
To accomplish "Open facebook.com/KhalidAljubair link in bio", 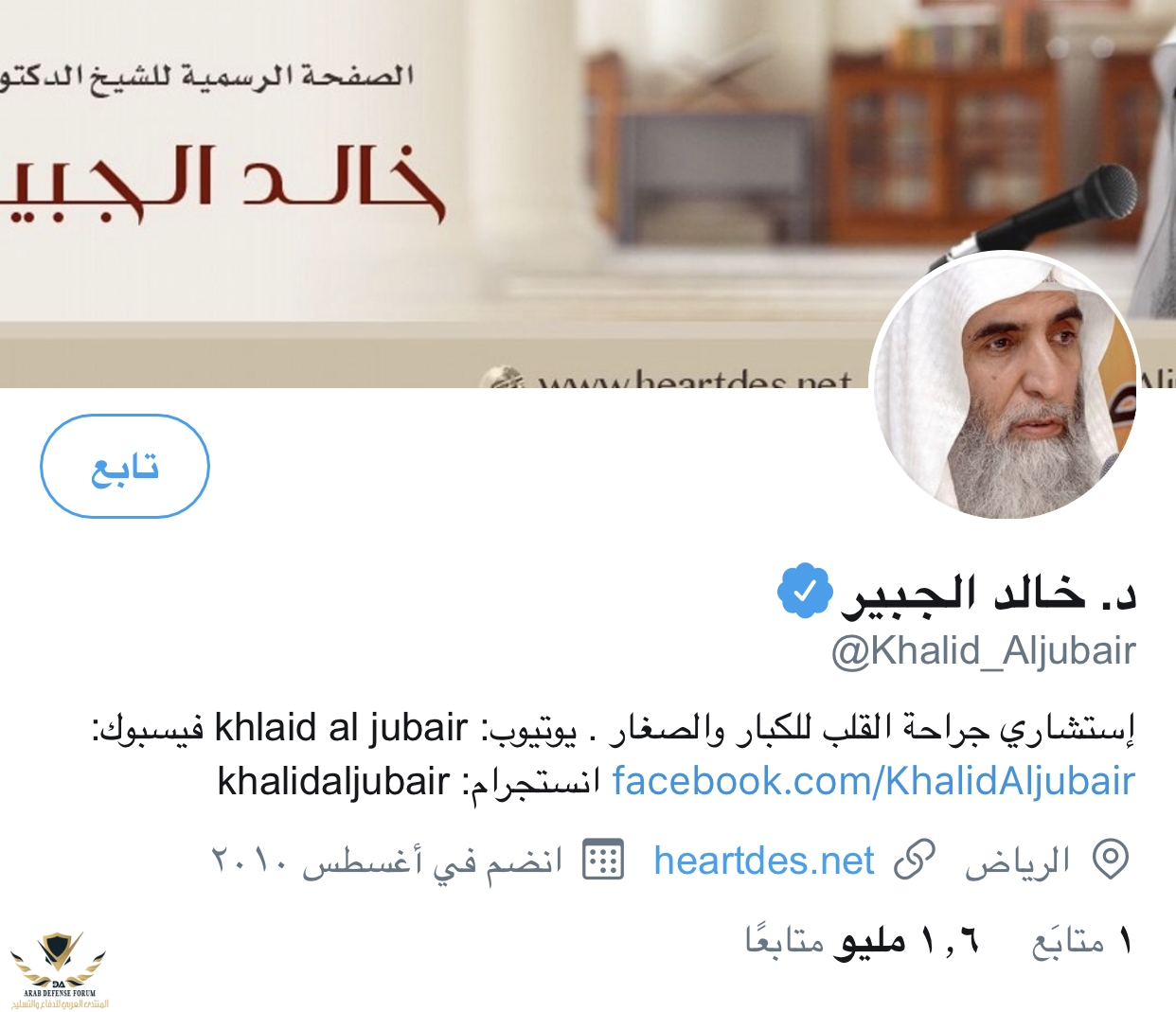I will point(873,782).
